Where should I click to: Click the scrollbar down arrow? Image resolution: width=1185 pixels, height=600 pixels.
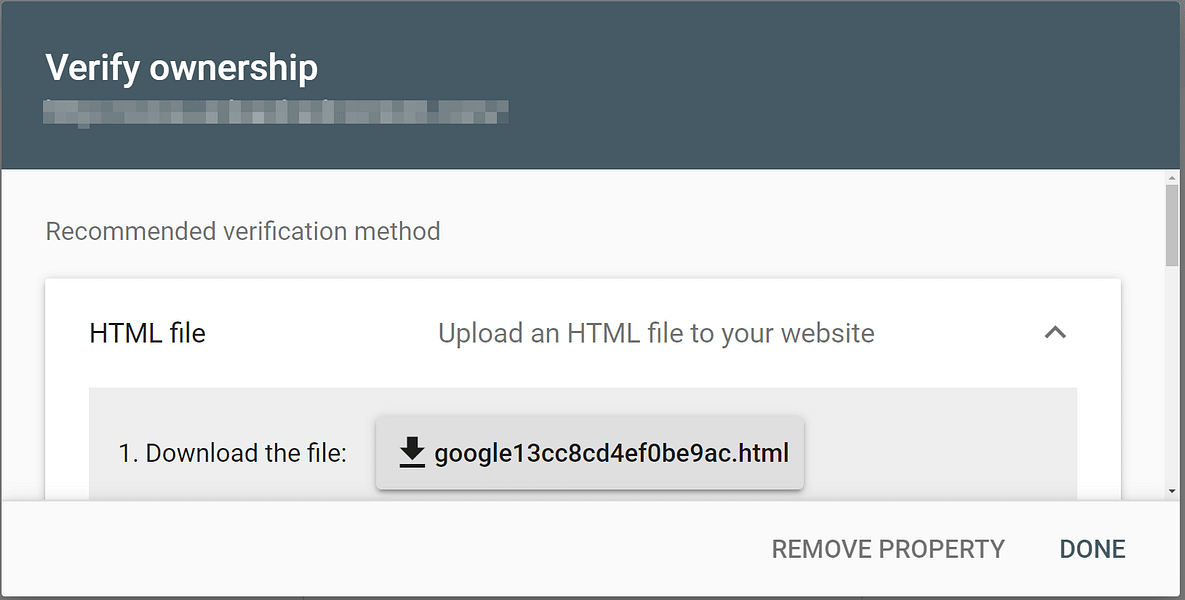1171,488
